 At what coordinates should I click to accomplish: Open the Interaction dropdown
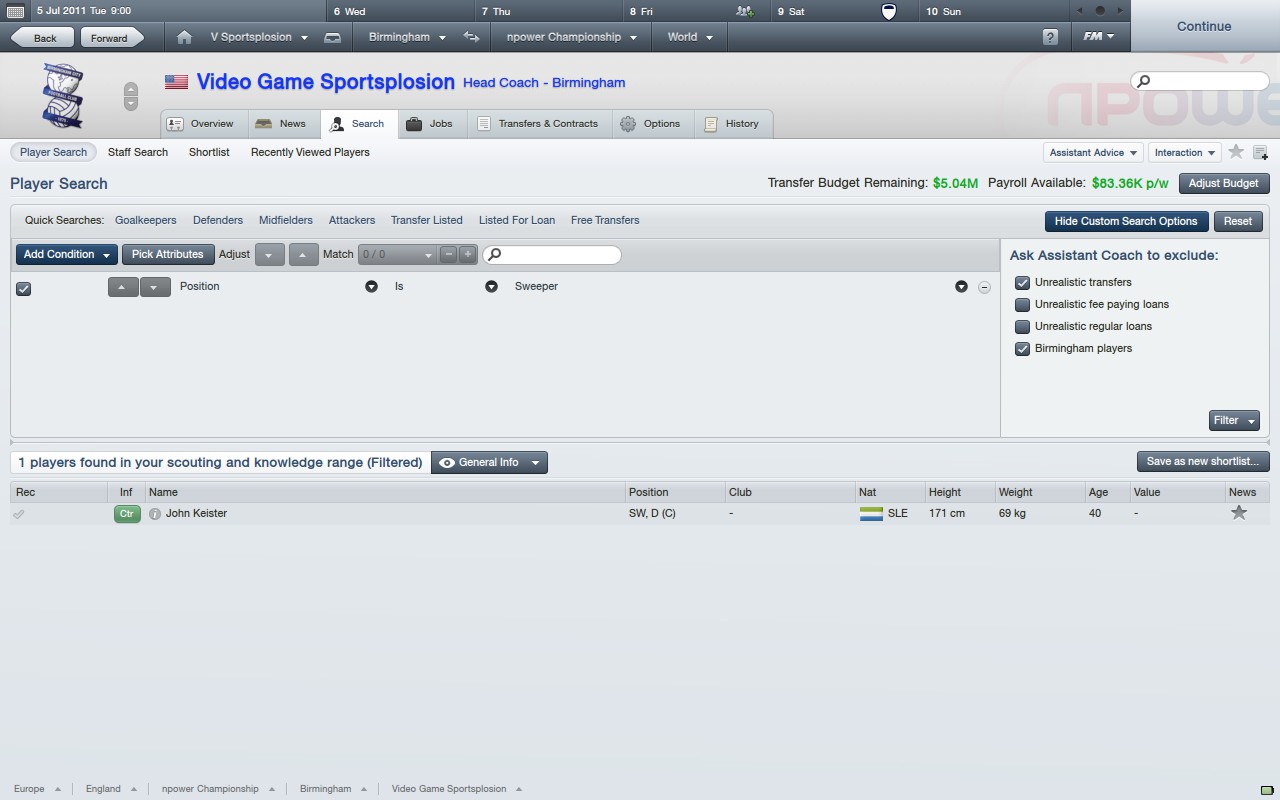[x=1185, y=153]
